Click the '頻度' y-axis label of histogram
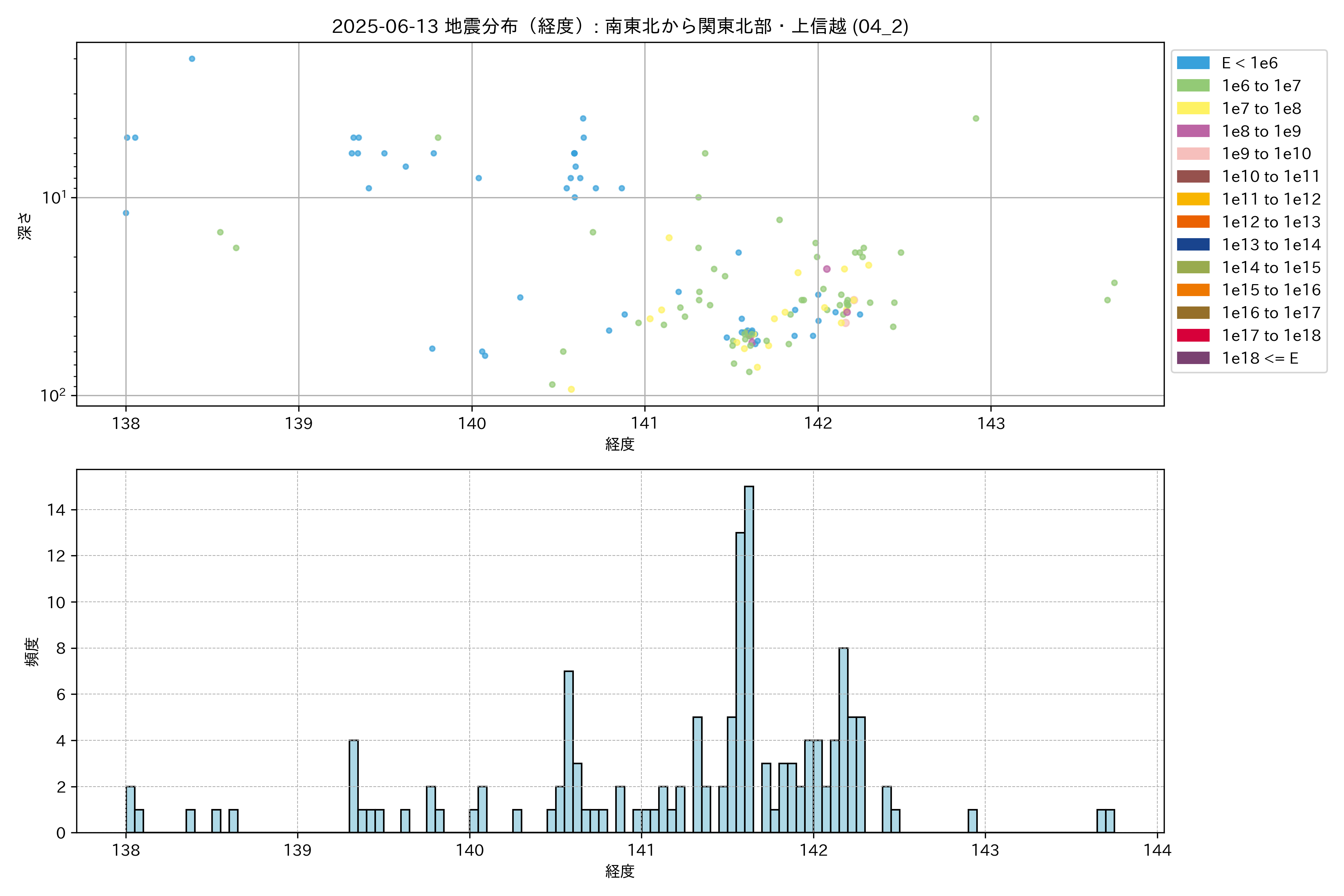The height and width of the screenshot is (896, 1344). point(32,651)
